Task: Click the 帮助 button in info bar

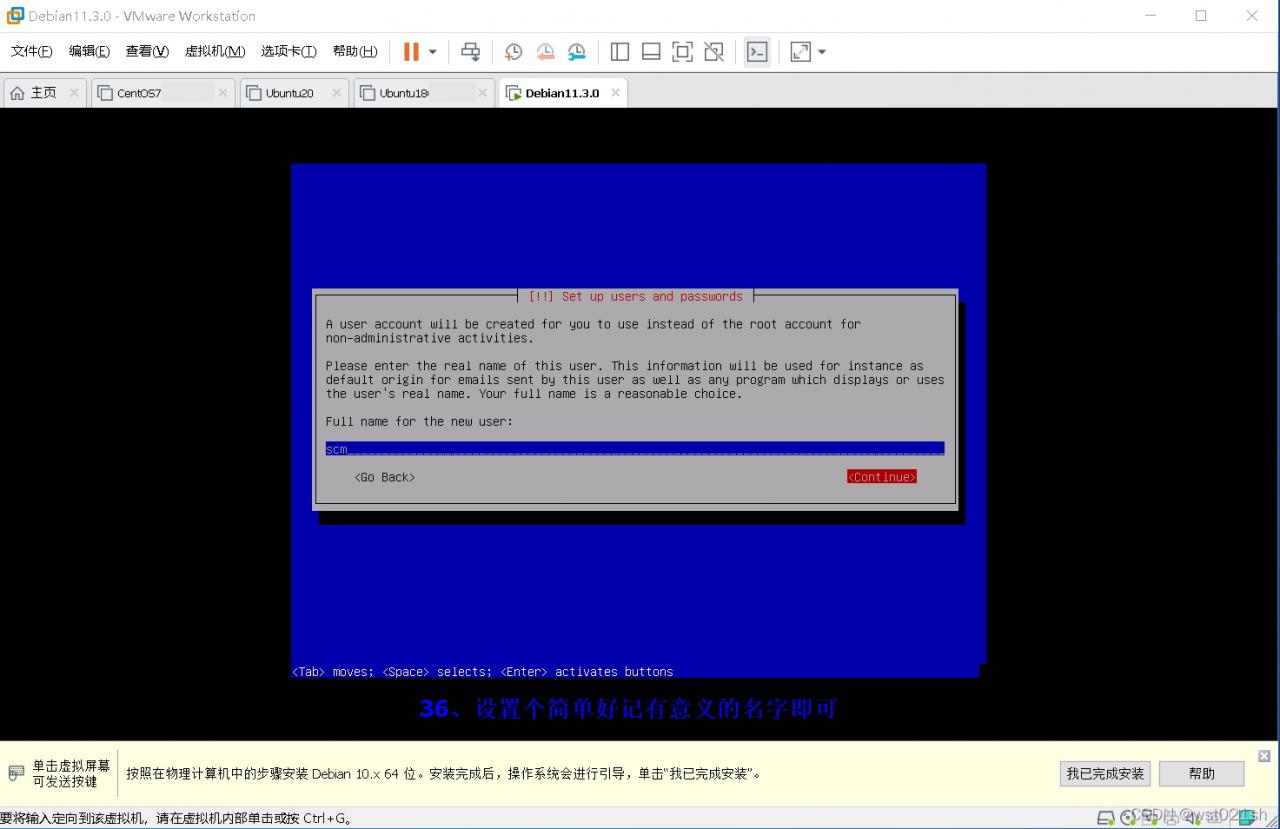Action: point(1202,773)
